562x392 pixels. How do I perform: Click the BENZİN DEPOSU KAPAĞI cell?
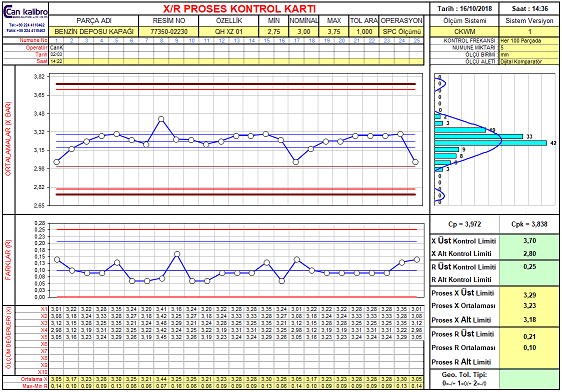[x=94, y=32]
